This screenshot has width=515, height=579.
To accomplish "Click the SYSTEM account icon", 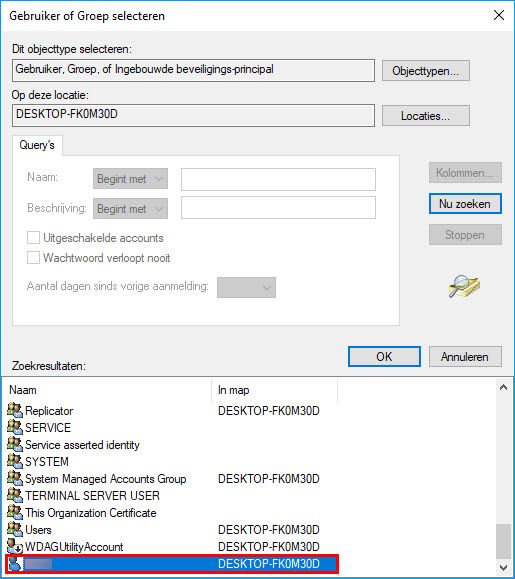I will click(15, 461).
